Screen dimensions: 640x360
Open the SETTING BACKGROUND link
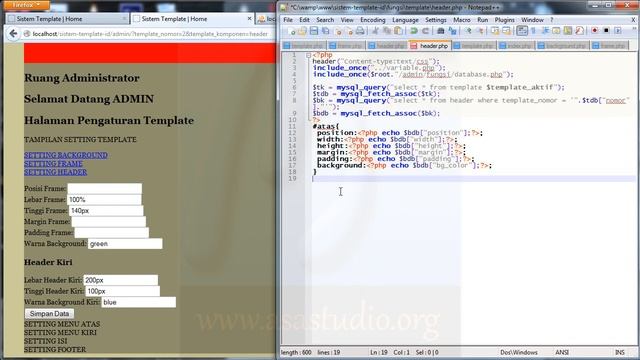[66, 155]
